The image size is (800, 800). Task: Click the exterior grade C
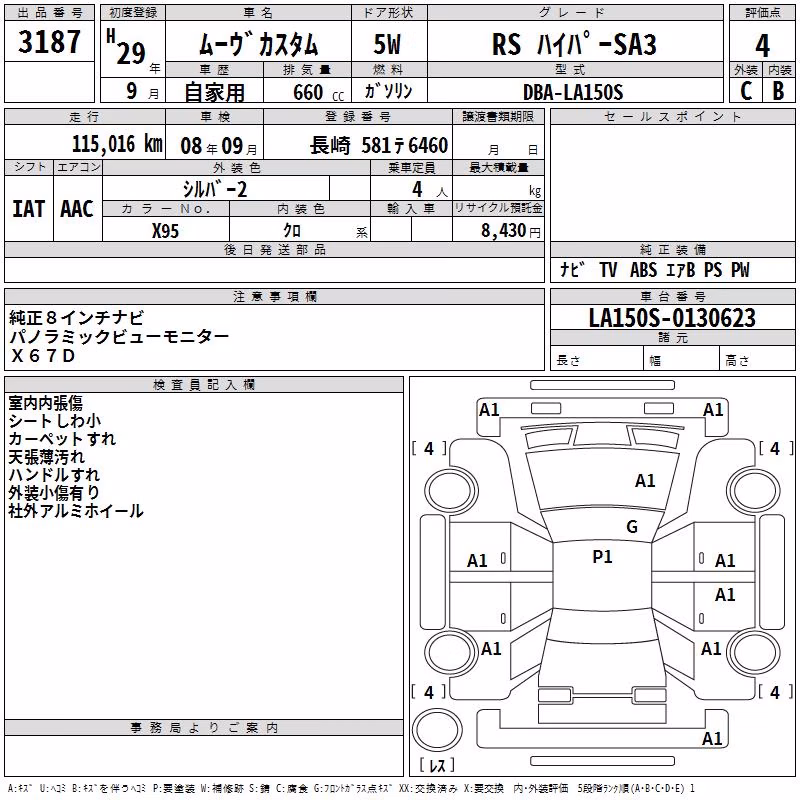tap(746, 91)
